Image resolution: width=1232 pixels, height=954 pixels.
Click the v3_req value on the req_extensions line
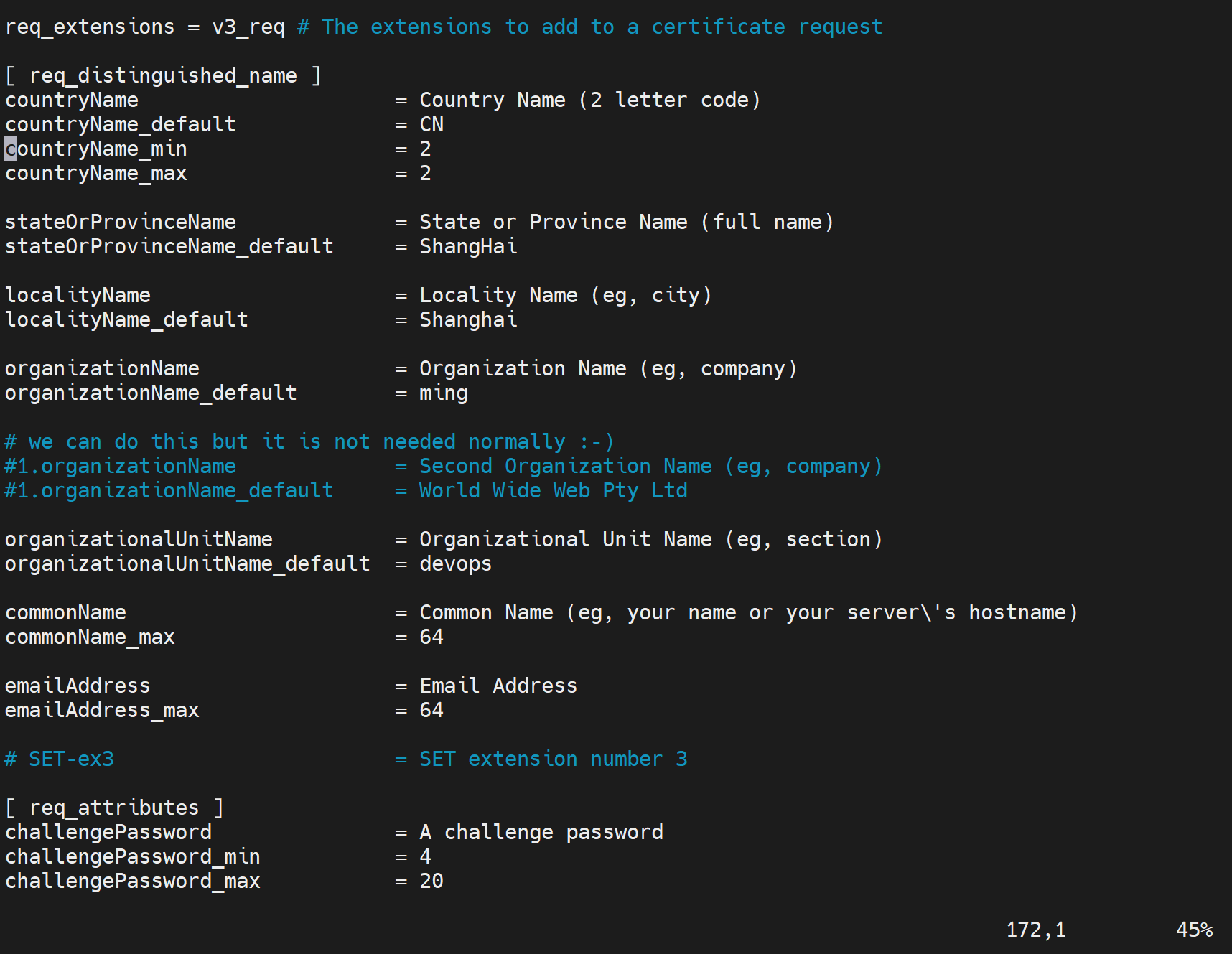tap(248, 27)
